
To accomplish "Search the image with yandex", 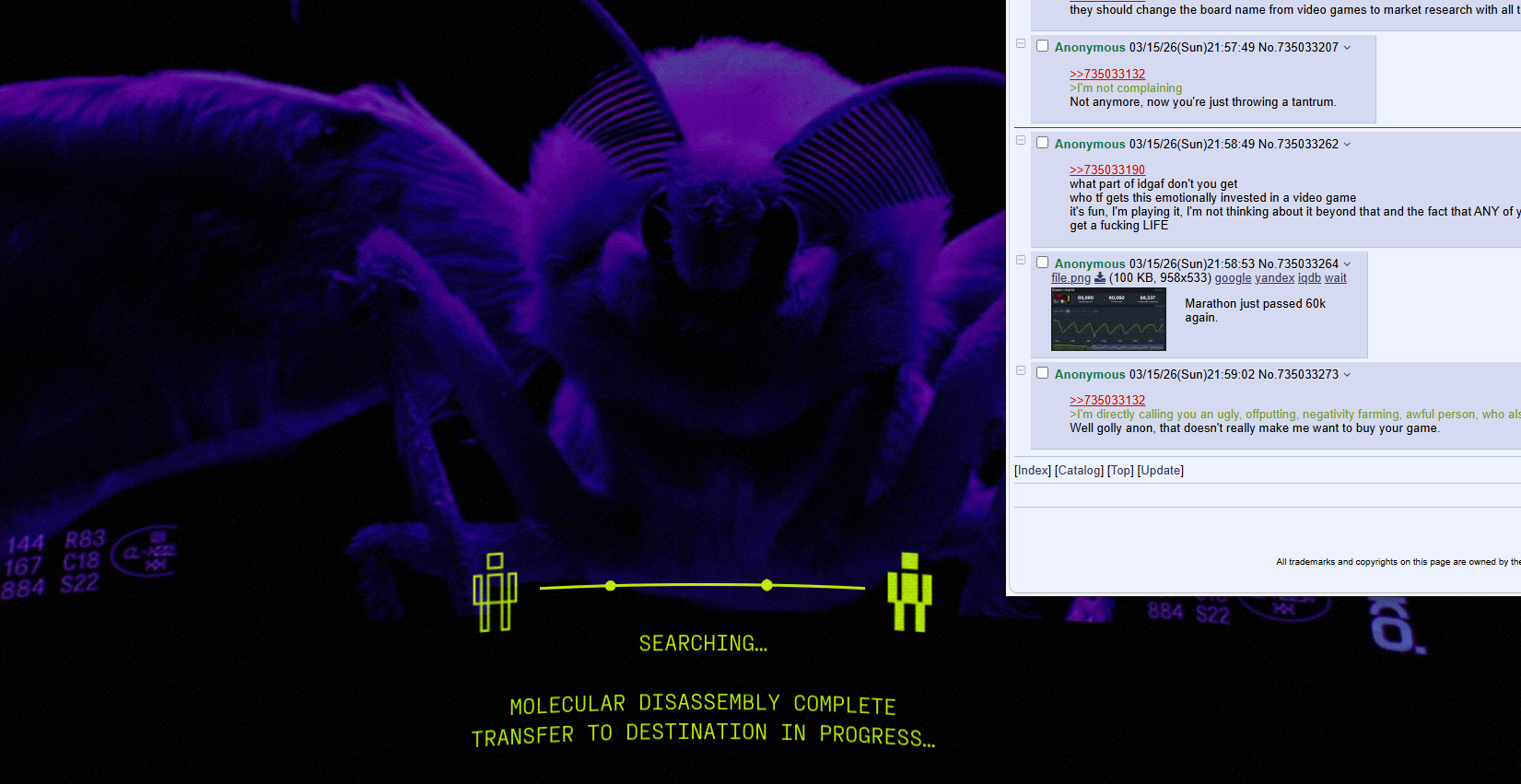I will (x=1274, y=278).
